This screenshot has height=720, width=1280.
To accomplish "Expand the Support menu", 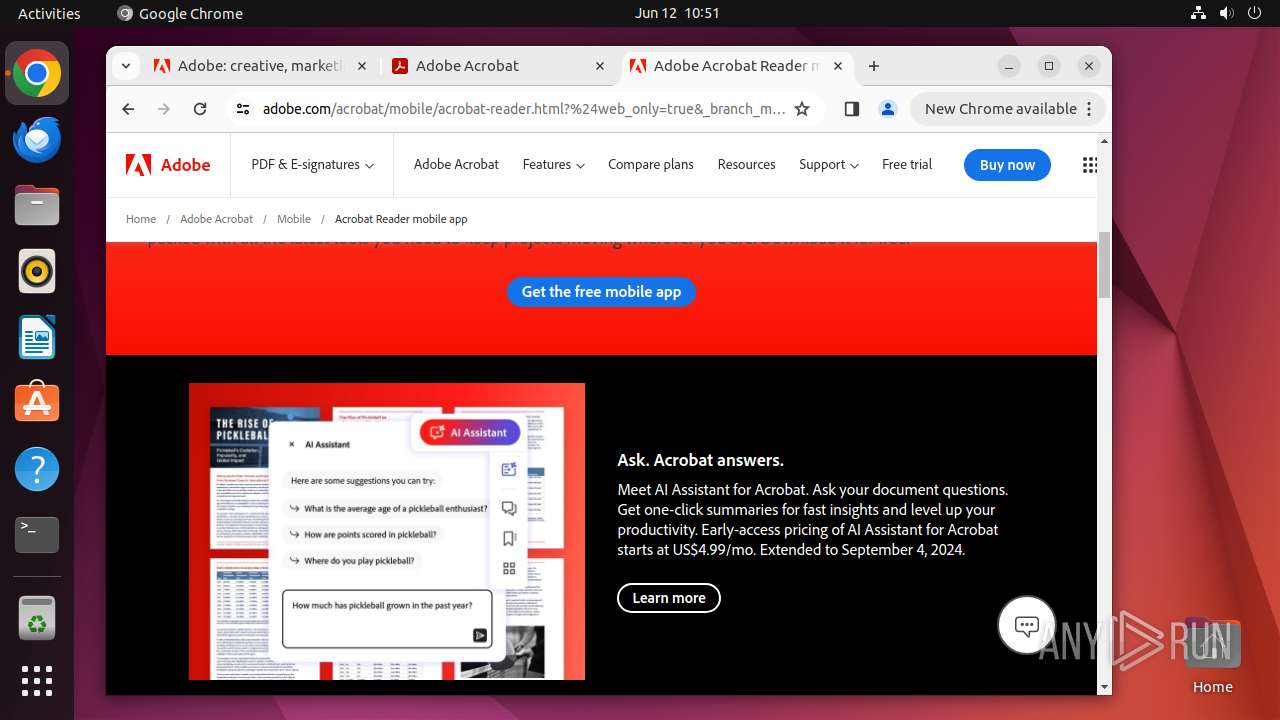I will [x=828, y=165].
